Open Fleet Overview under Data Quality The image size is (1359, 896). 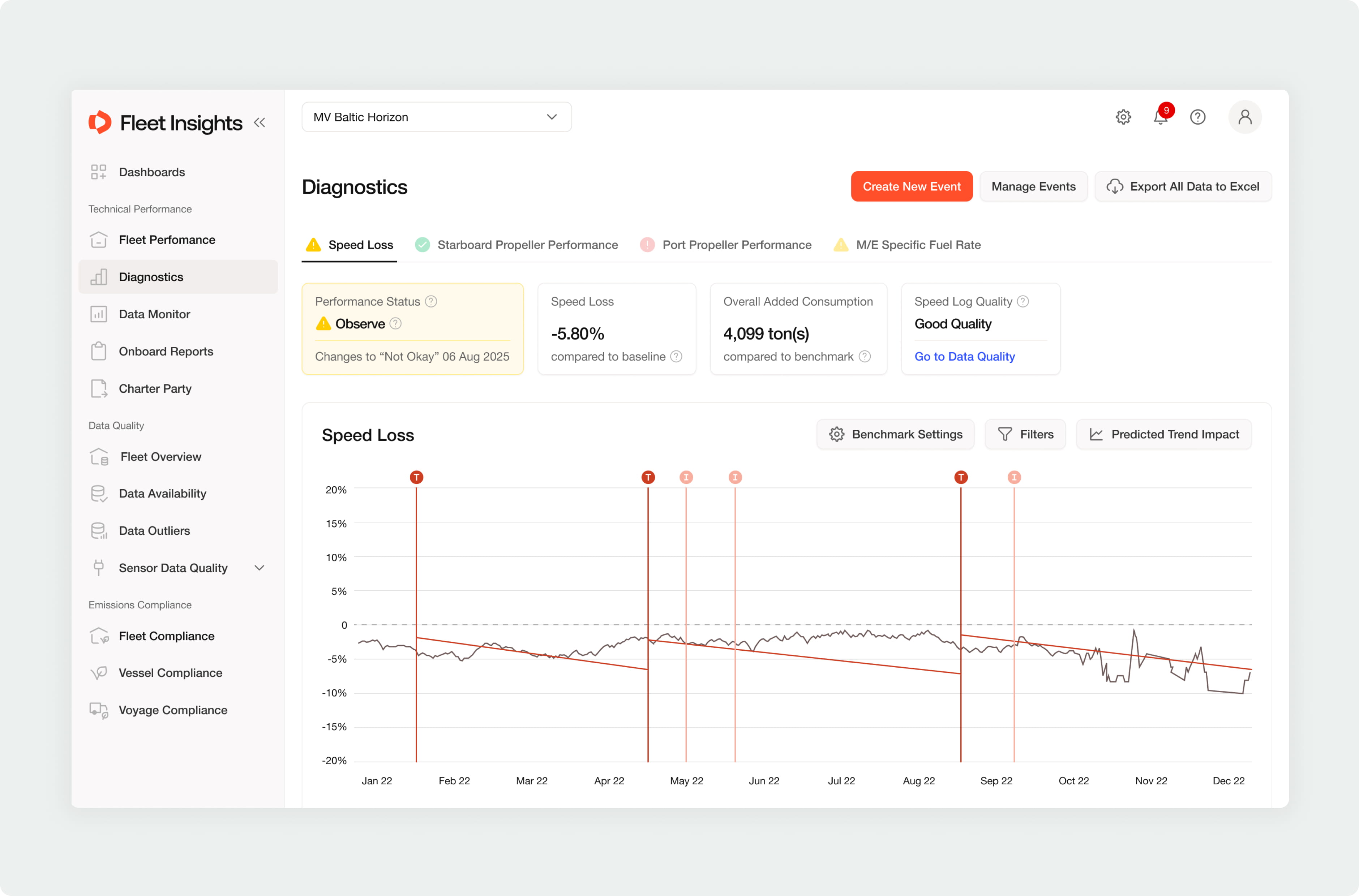(x=178, y=457)
